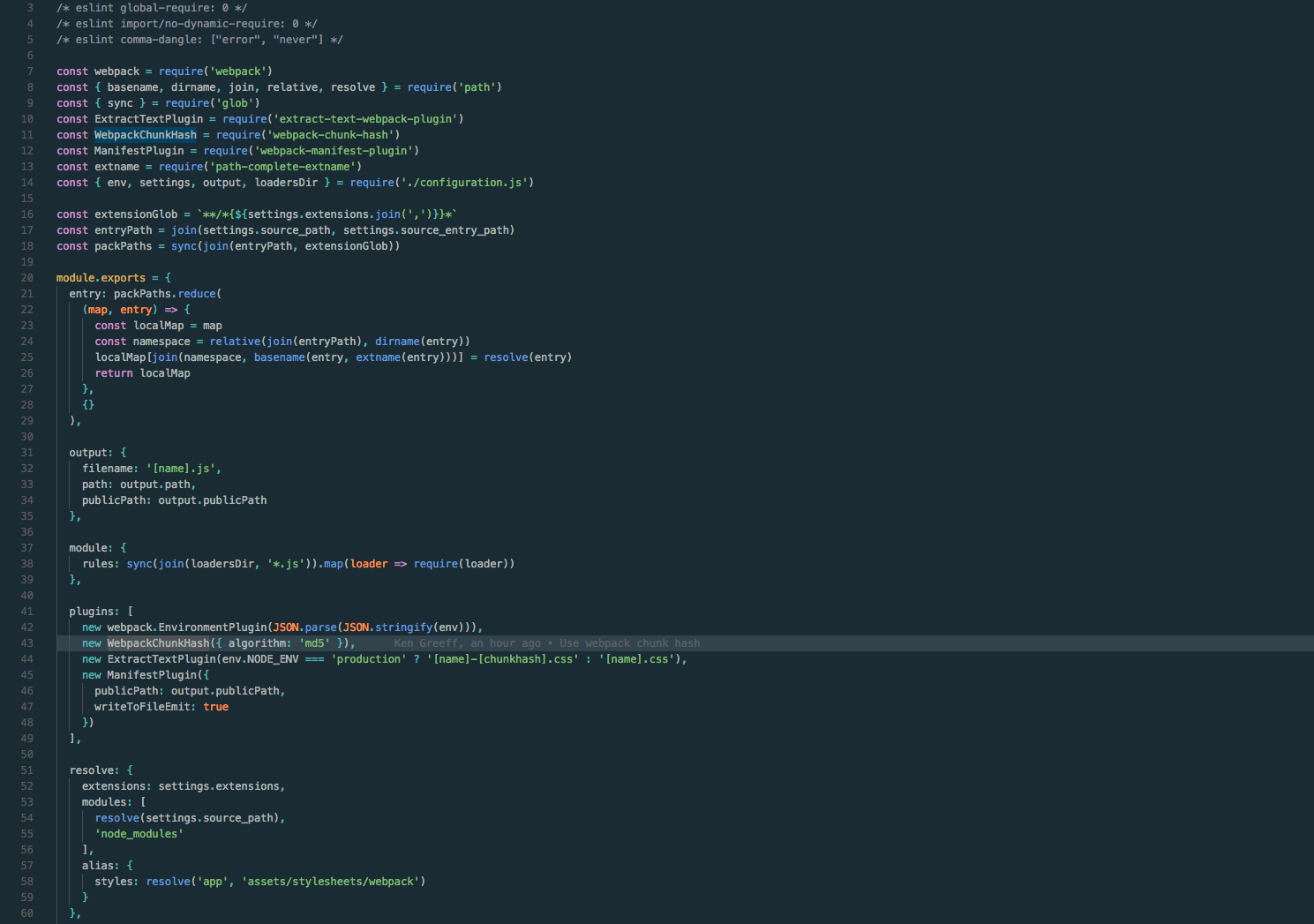Screen dimensions: 1314x924
Task: Click the styles alias path string on line 58
Action: tap(331, 881)
